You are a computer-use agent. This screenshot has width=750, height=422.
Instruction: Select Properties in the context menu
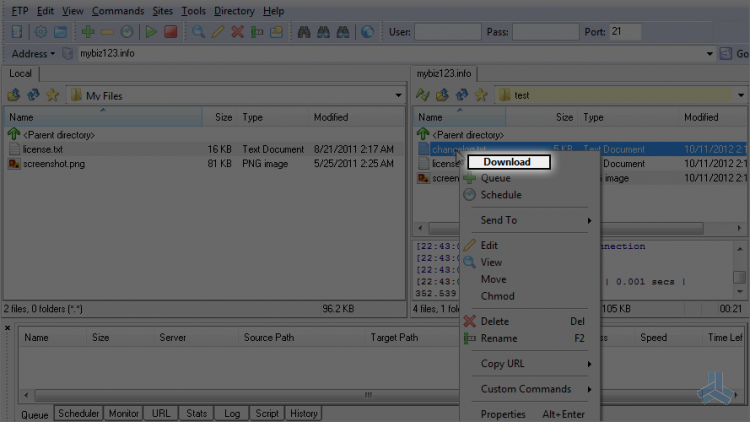tap(529, 414)
